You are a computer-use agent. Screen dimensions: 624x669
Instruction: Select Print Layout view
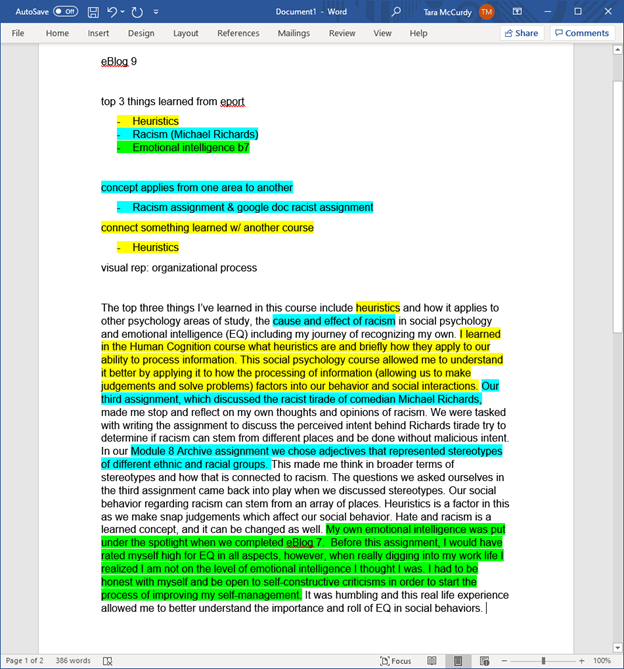pyautogui.click(x=457, y=661)
